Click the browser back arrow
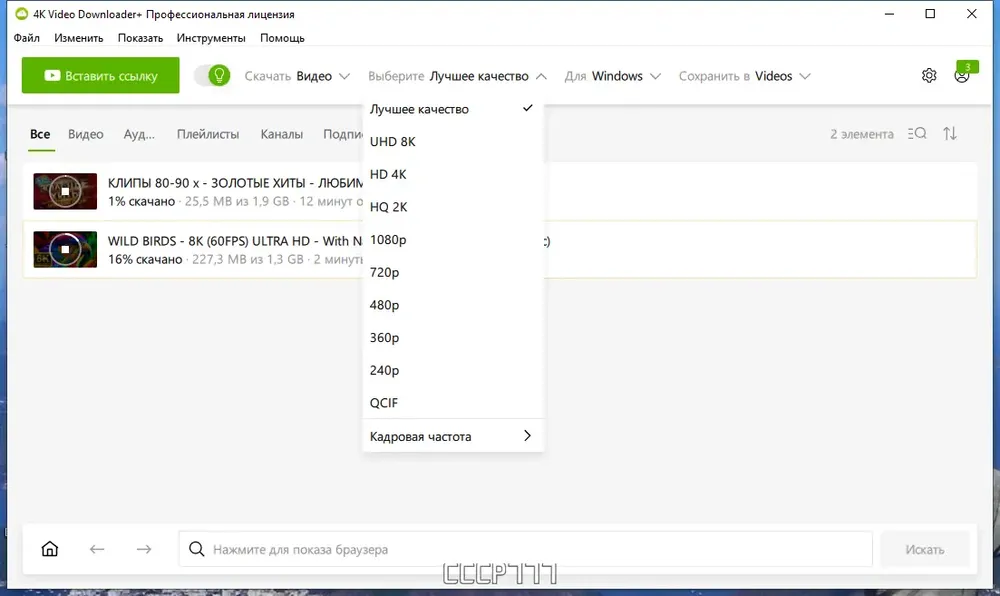This screenshot has height=596, width=1000. tap(97, 549)
